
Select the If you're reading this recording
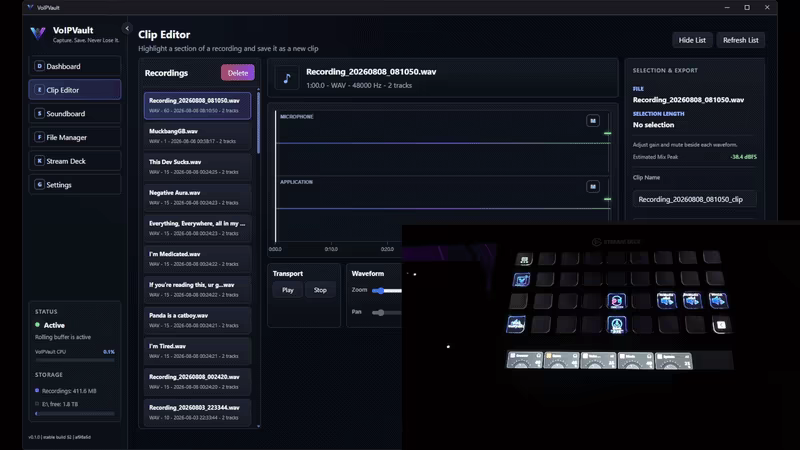click(197, 290)
